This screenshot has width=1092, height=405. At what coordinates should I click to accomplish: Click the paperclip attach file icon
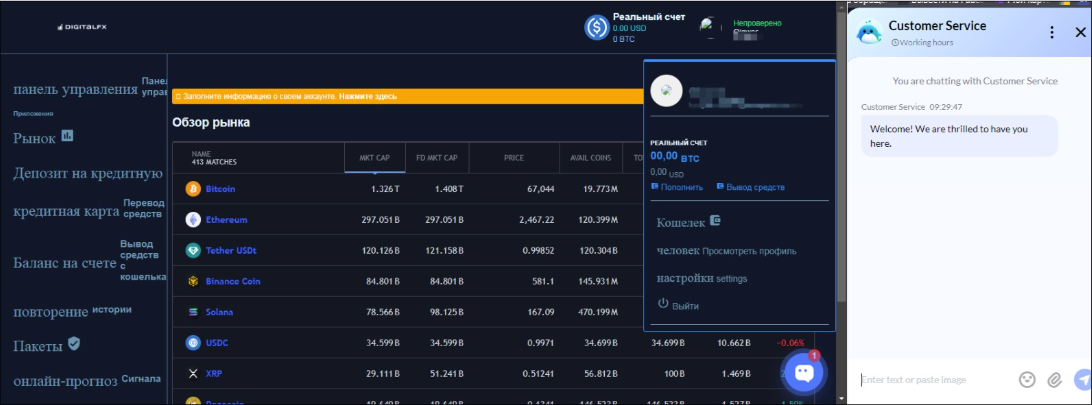tap(1054, 379)
